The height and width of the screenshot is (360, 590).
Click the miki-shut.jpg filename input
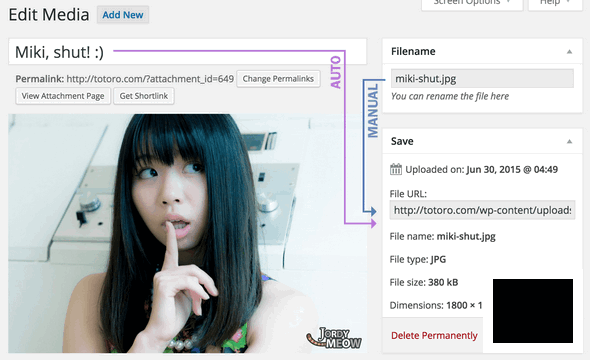pyautogui.click(x=482, y=79)
